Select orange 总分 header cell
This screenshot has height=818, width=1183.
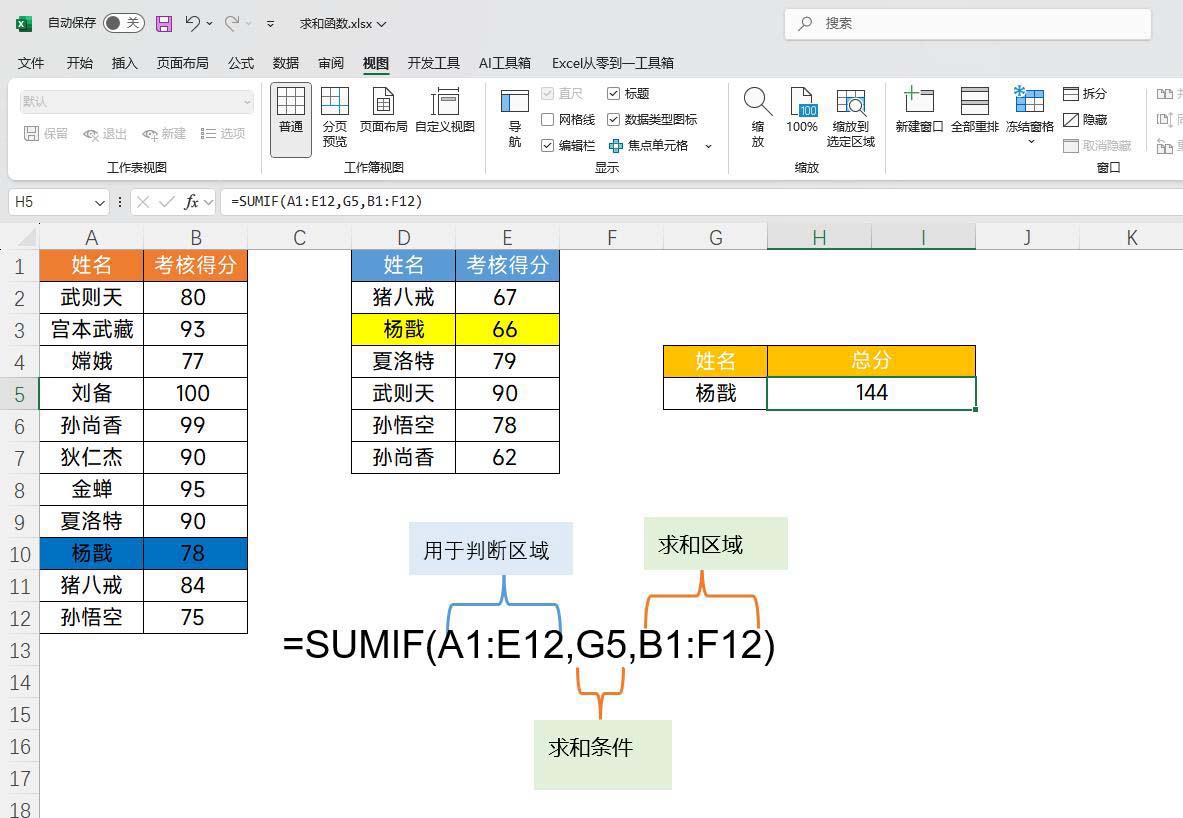point(871,361)
